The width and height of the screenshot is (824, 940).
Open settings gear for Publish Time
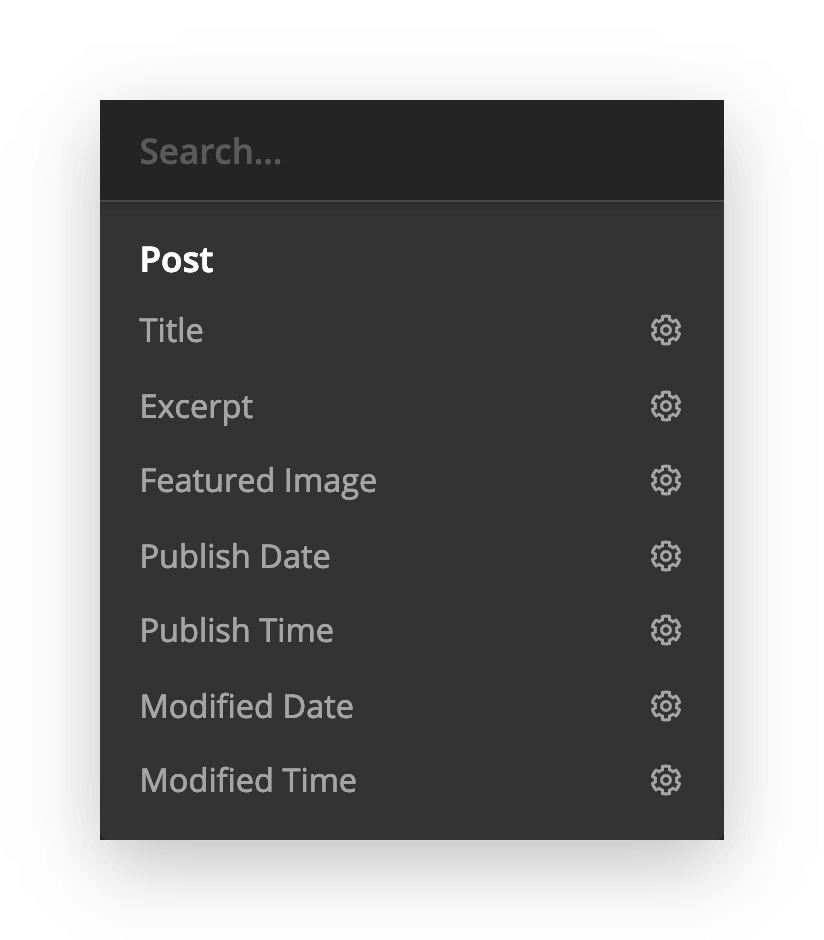point(666,630)
